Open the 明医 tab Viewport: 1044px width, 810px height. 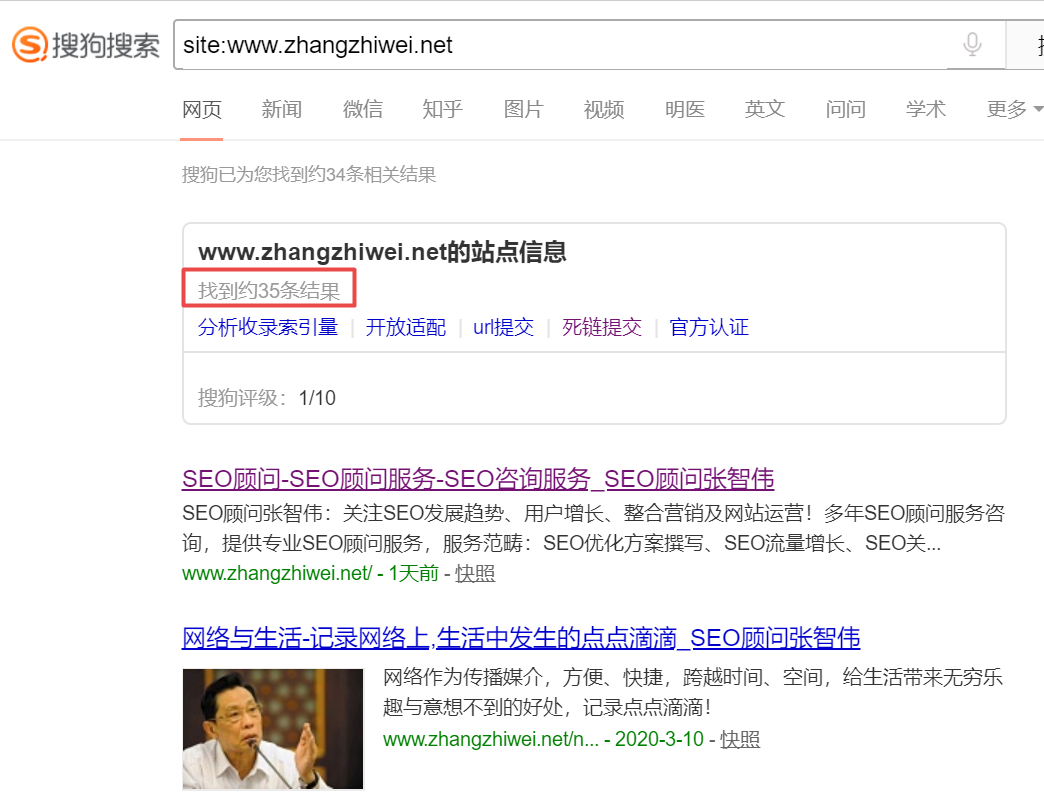point(685,109)
